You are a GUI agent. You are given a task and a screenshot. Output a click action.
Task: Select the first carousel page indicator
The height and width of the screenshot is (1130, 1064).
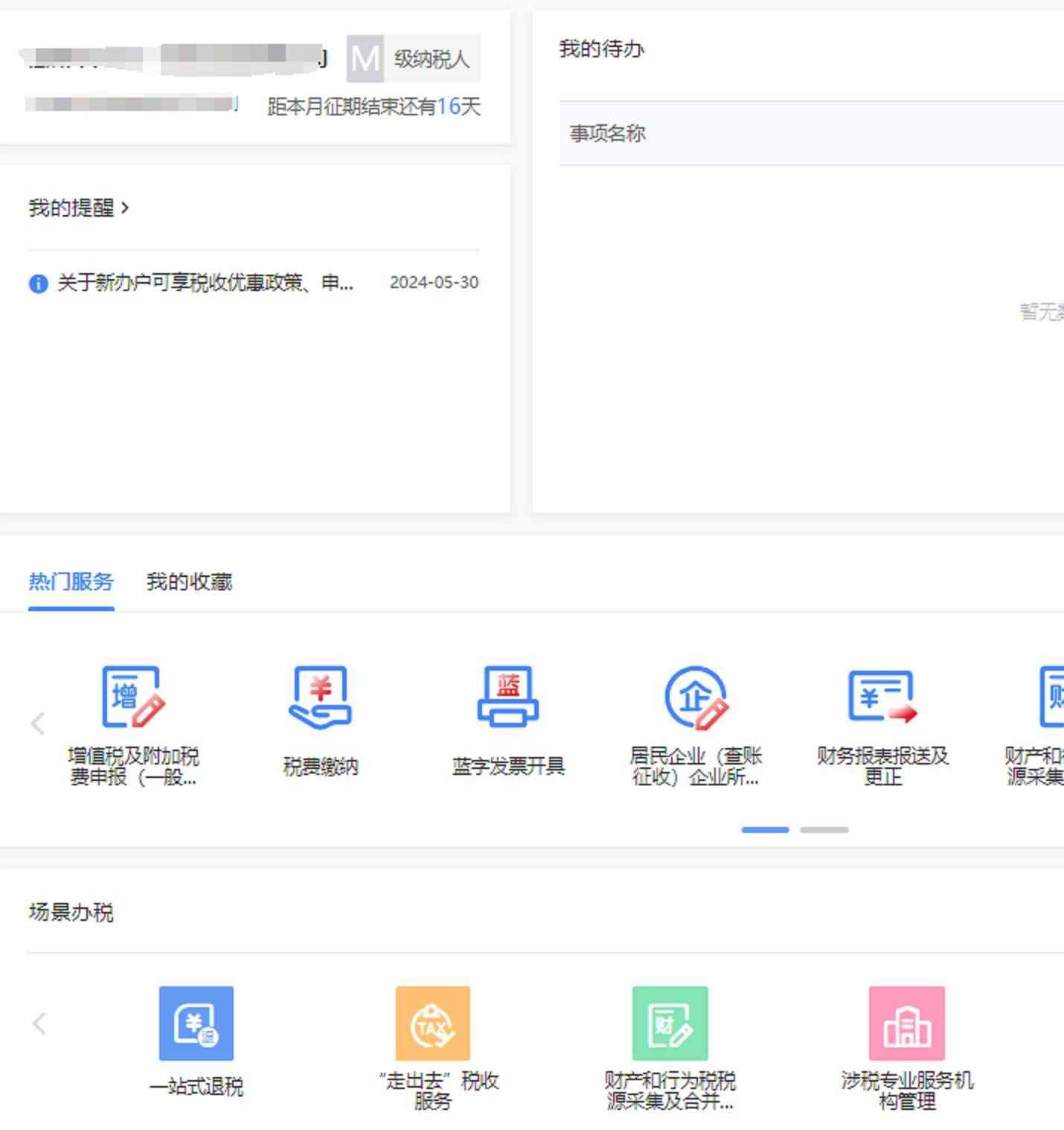point(765,829)
